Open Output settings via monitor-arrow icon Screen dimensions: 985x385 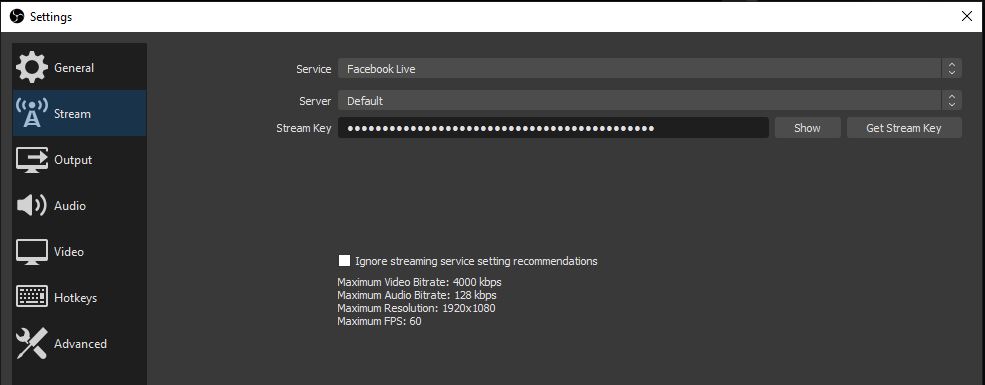[31, 160]
